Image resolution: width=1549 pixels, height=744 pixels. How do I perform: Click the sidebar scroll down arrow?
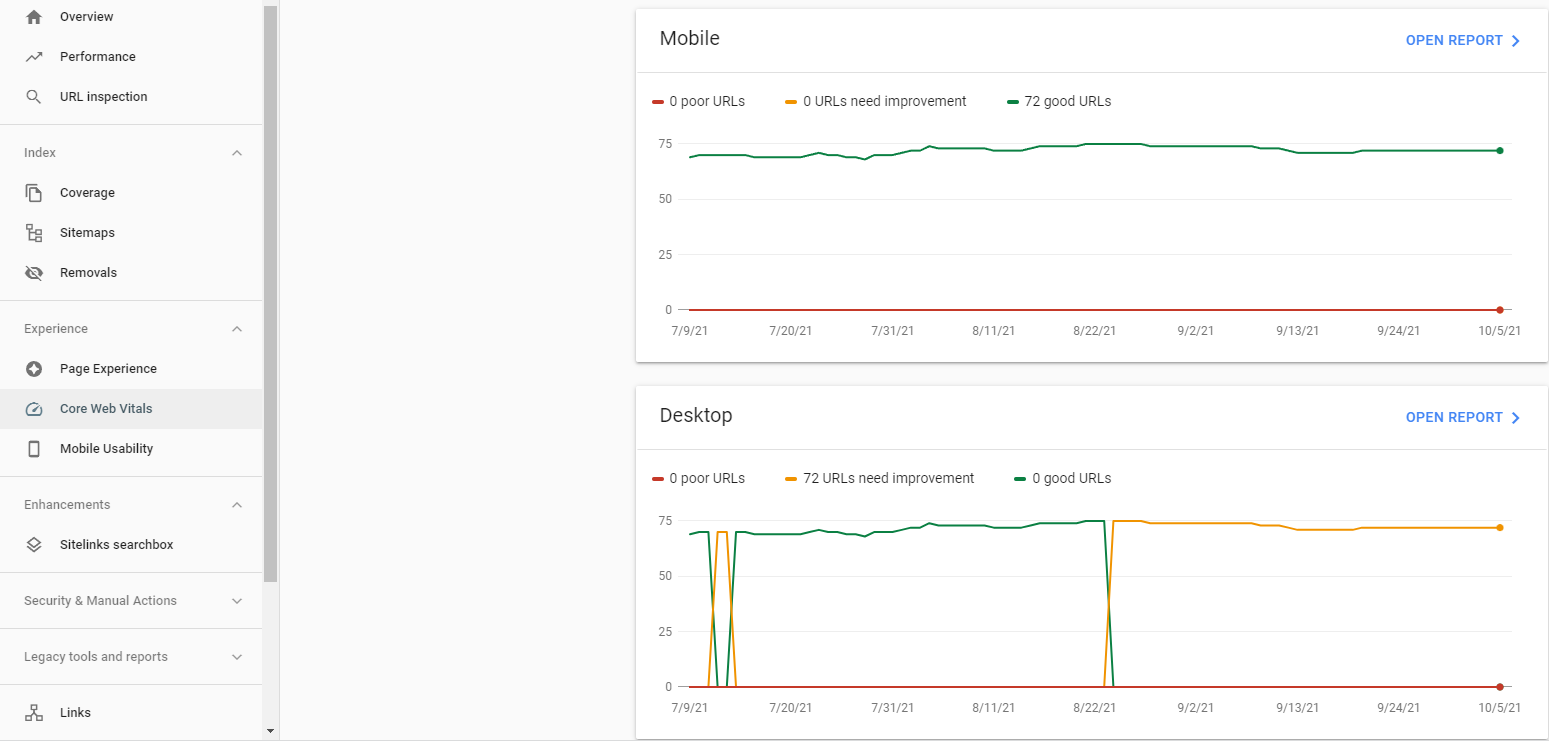pos(270,731)
